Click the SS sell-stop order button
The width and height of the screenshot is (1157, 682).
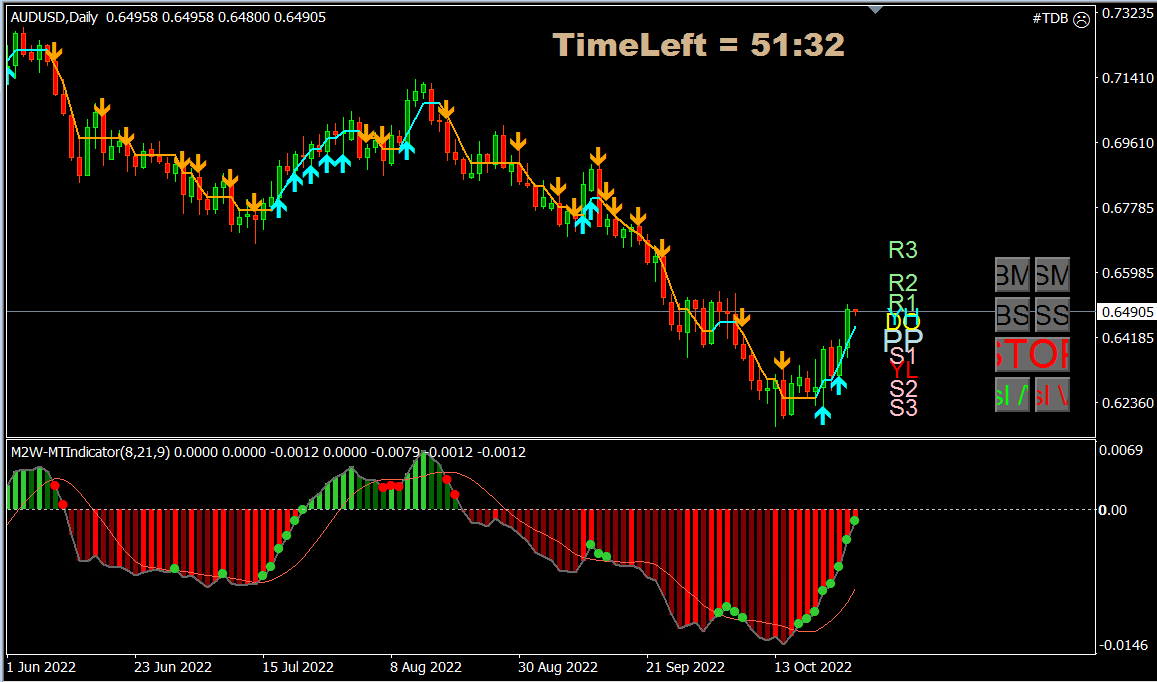click(1051, 313)
